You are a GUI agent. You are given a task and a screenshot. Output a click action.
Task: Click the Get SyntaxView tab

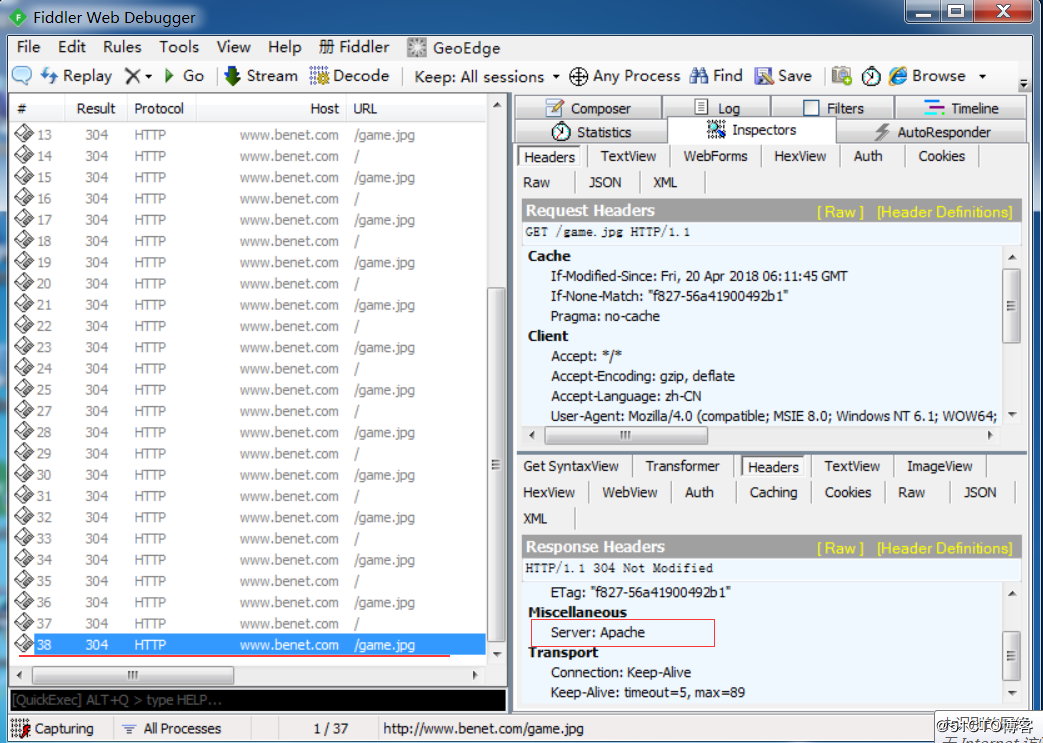(x=571, y=466)
